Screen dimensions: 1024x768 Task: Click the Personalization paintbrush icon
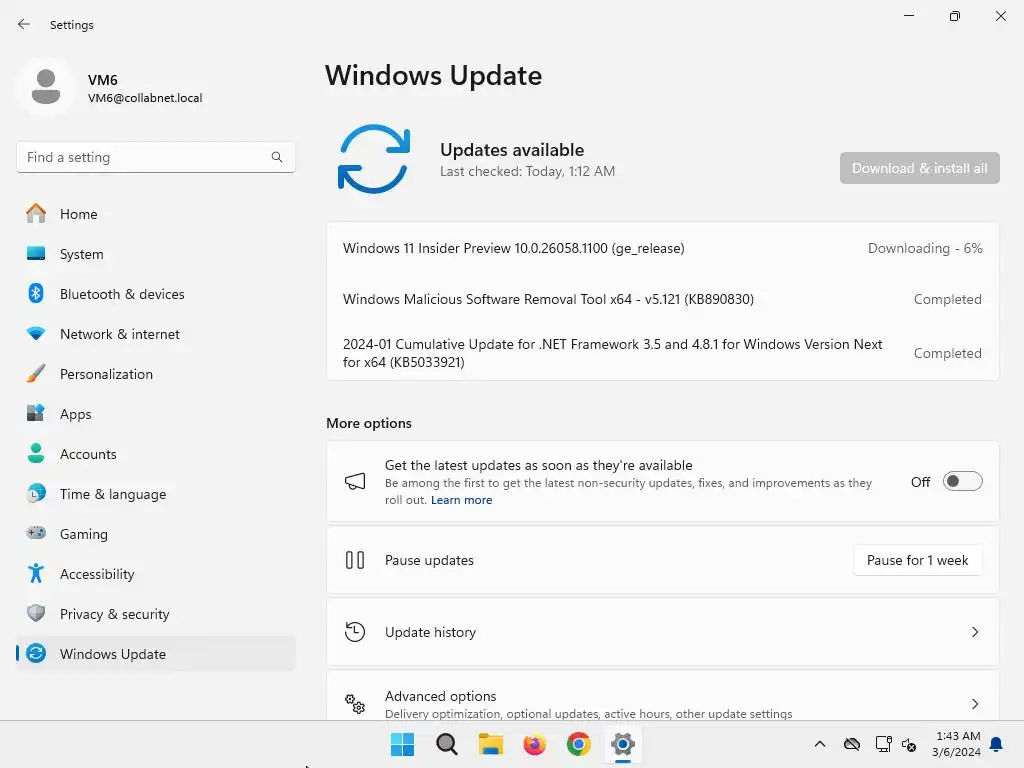[x=36, y=374]
